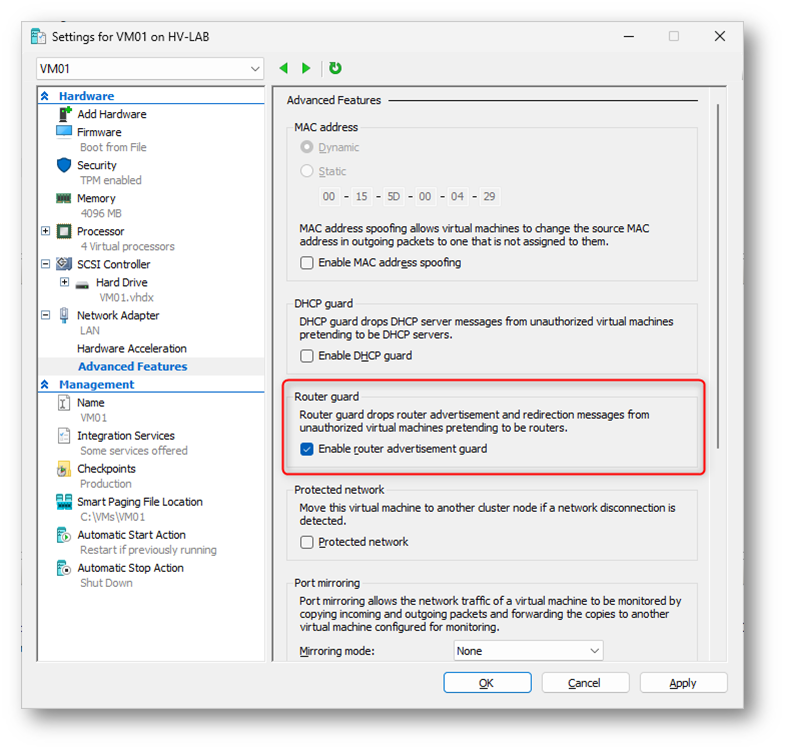
Task: Click the green refresh icon
Action: coord(335,68)
